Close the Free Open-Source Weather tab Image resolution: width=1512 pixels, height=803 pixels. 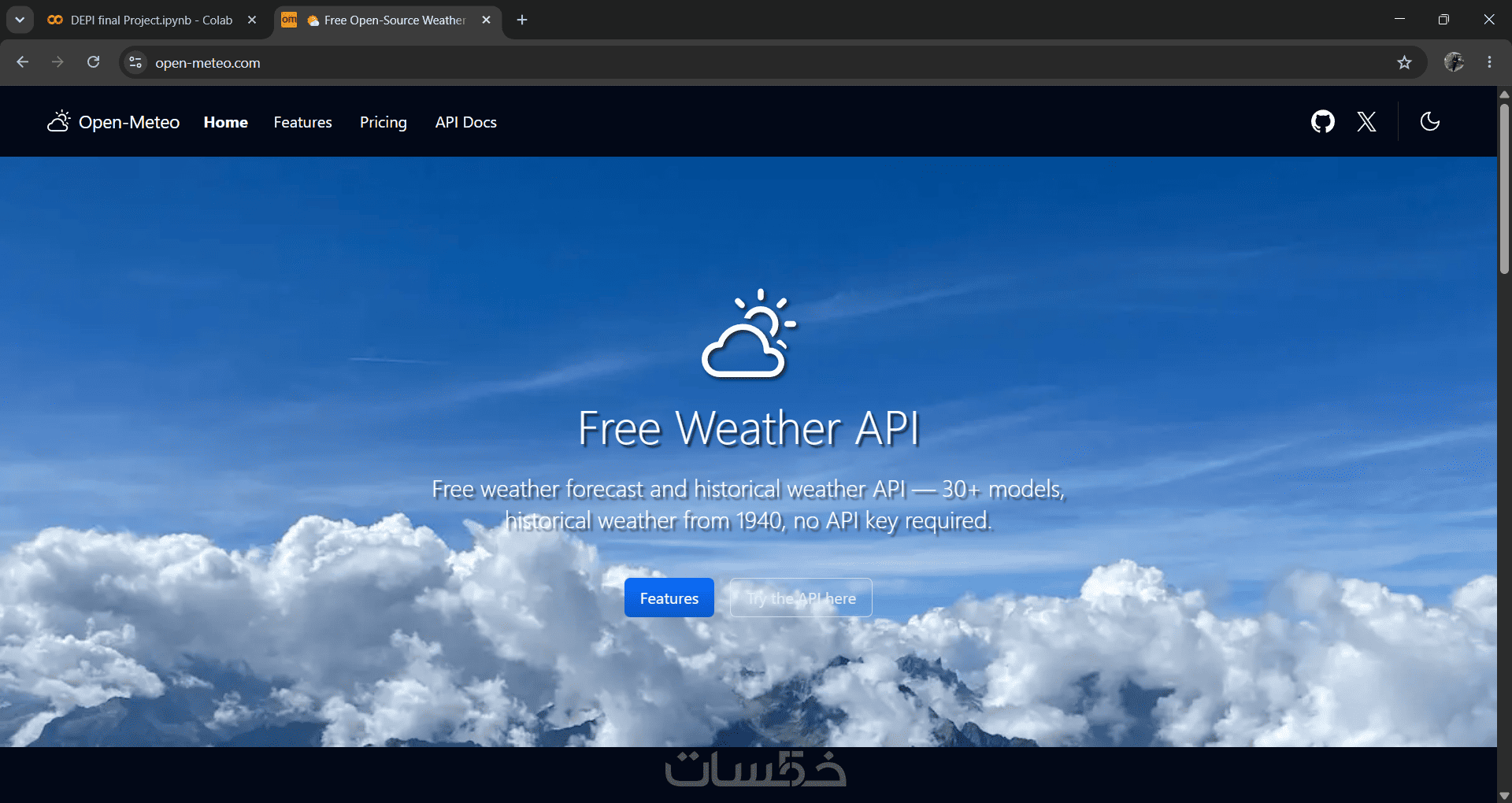coord(486,20)
